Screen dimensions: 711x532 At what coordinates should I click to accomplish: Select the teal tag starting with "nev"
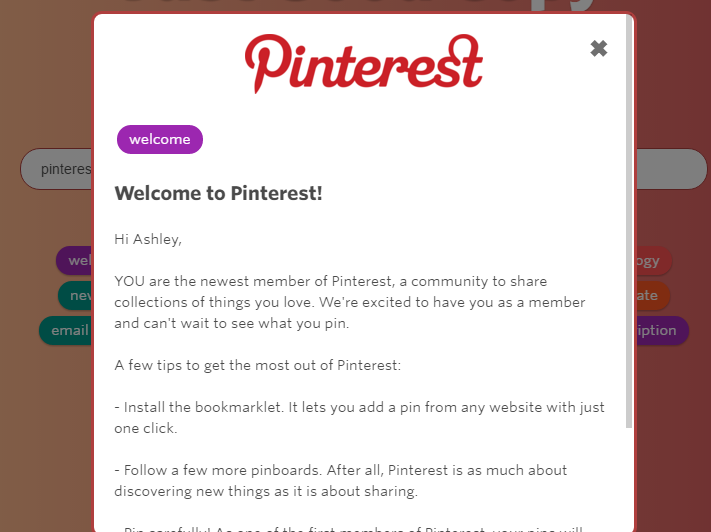[75, 295]
